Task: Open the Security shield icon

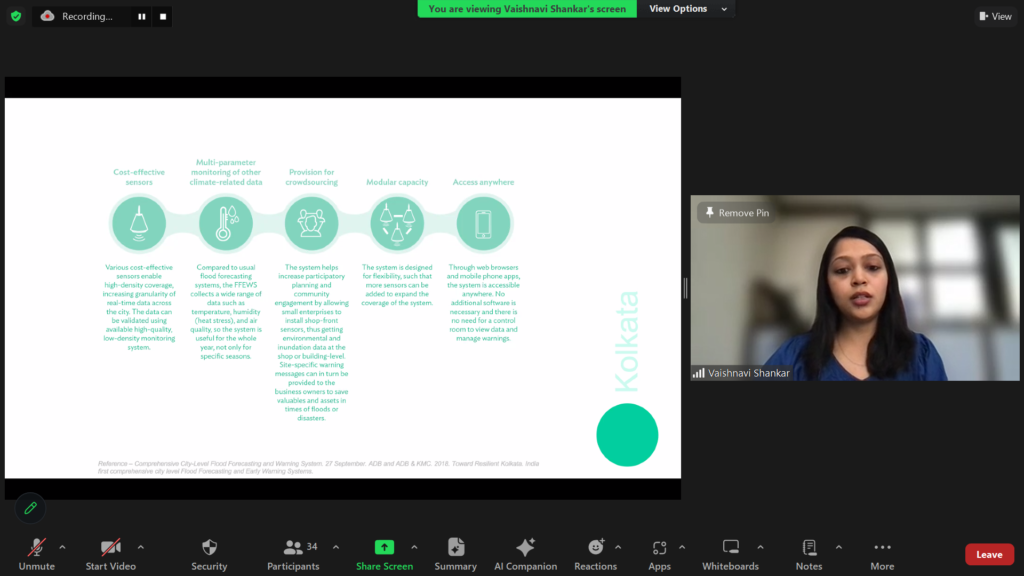Action: [209, 548]
